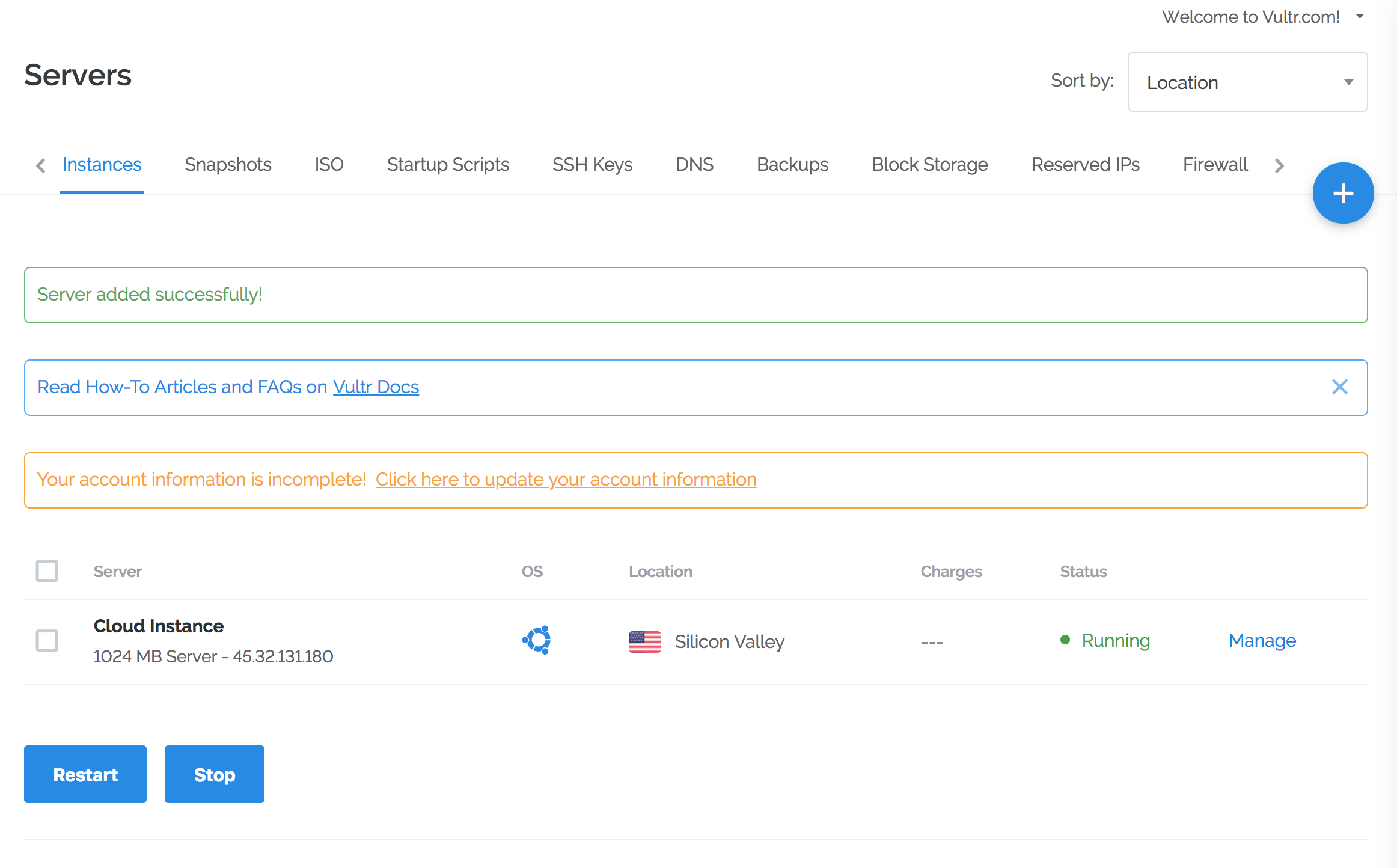Open the SSH Keys tab
The width and height of the screenshot is (1397, 868).
(592, 165)
